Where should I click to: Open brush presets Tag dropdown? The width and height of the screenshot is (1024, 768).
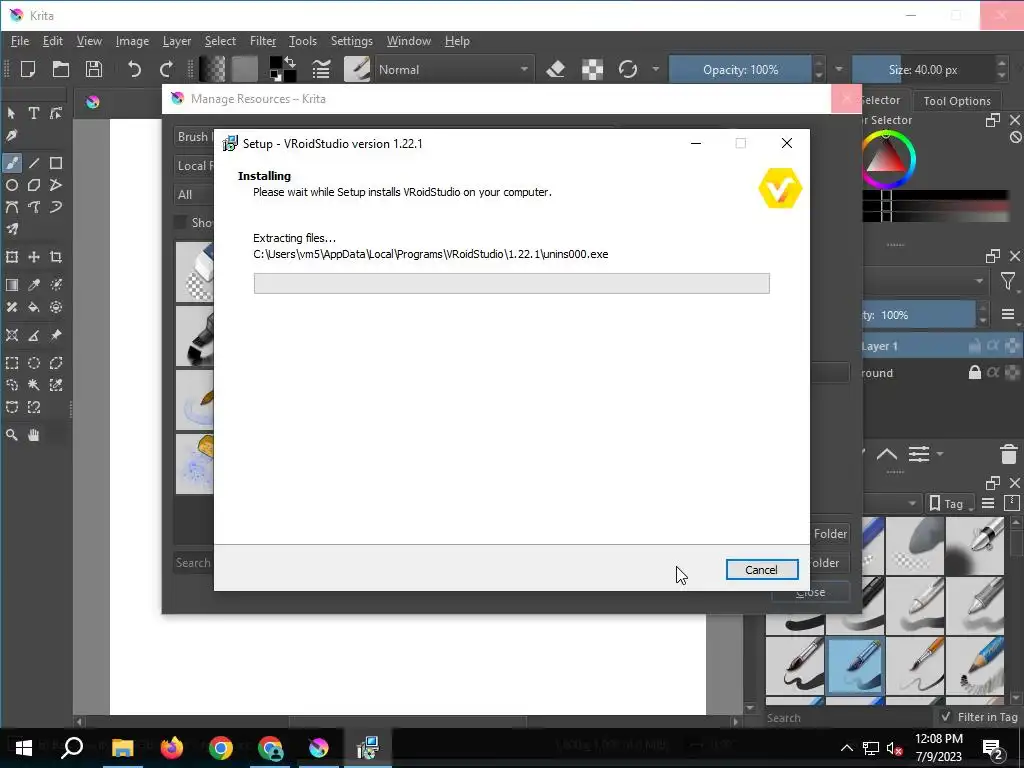pyautogui.click(x=951, y=504)
